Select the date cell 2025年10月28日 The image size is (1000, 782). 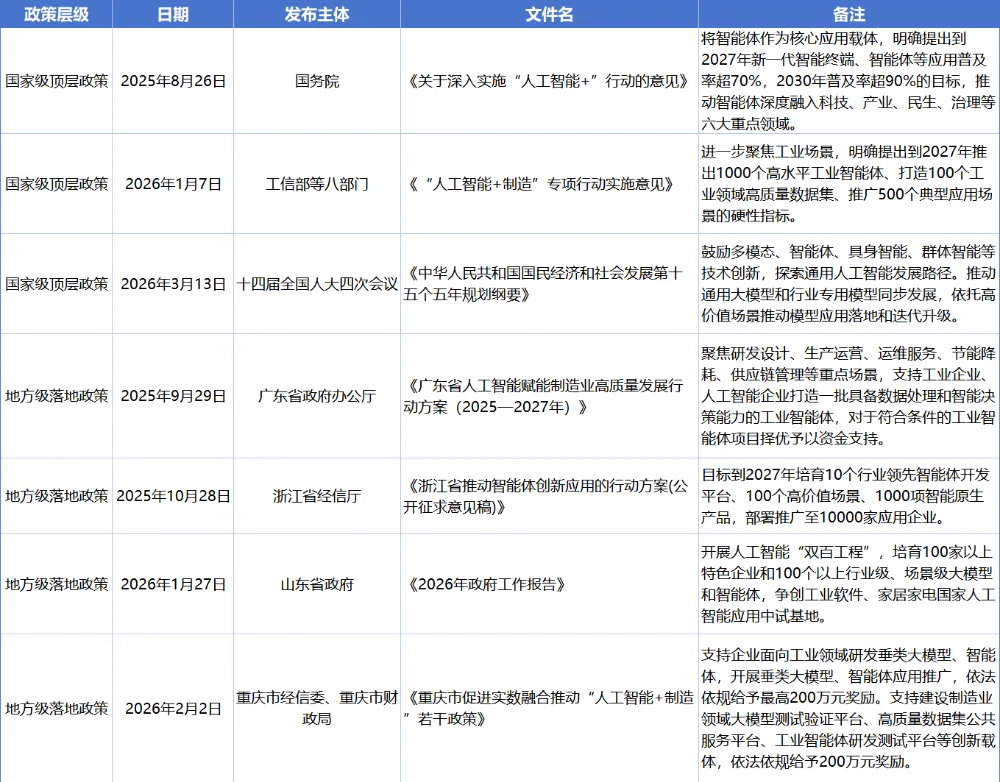(173, 496)
